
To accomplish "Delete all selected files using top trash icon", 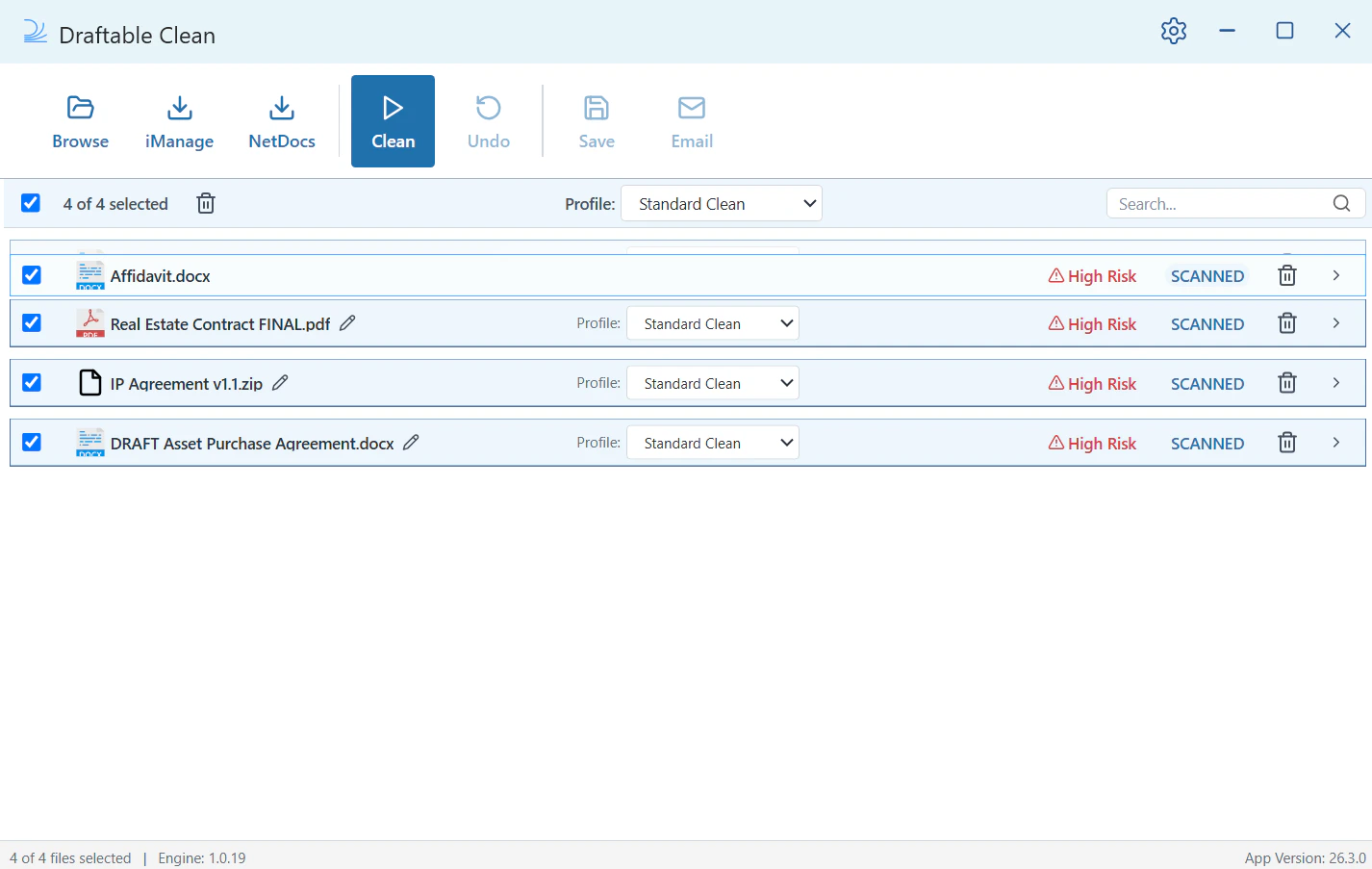I will point(206,203).
